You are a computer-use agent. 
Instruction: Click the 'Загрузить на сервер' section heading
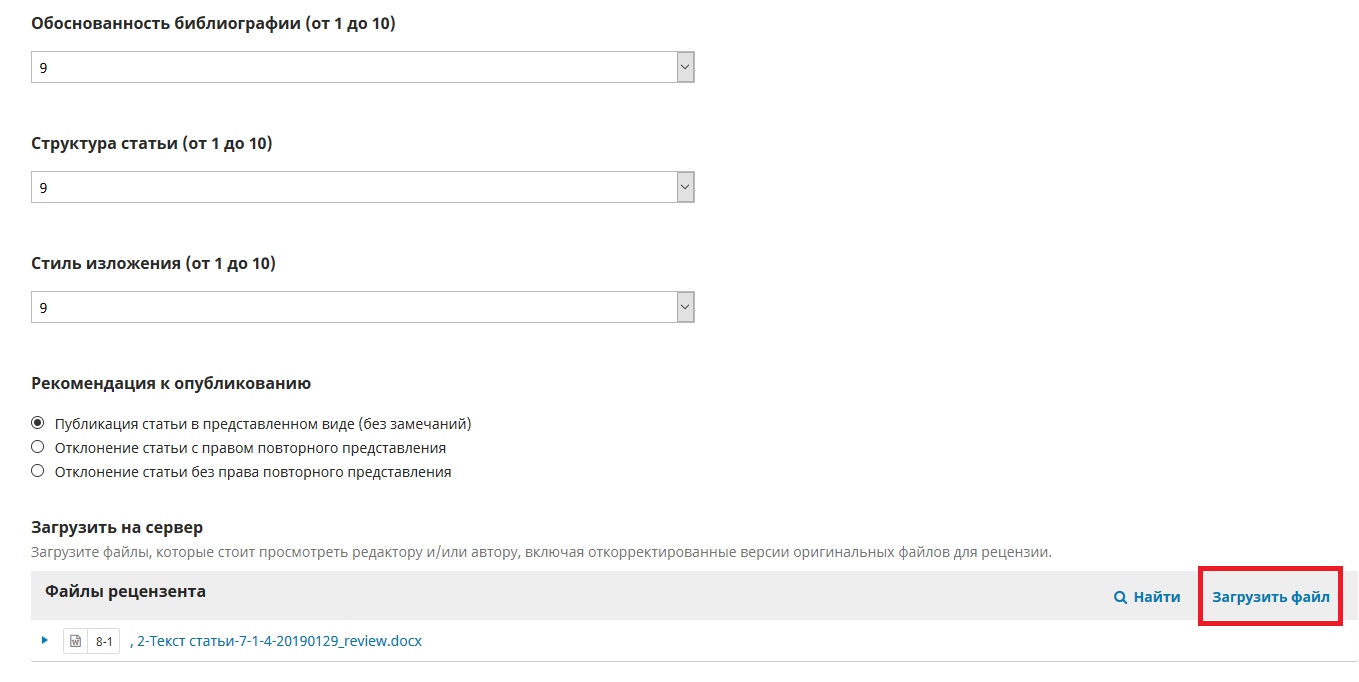(117, 527)
